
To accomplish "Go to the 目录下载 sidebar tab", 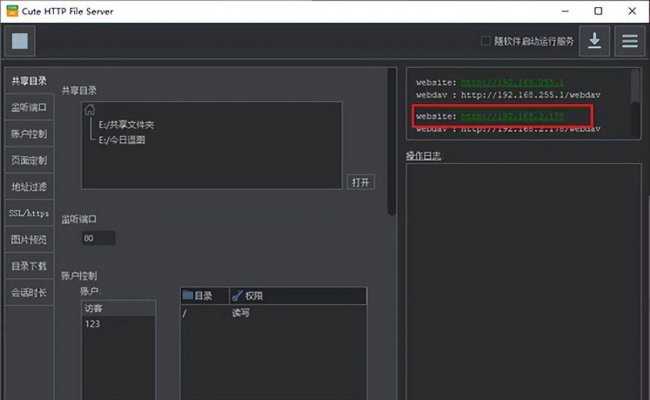I will tap(29, 266).
